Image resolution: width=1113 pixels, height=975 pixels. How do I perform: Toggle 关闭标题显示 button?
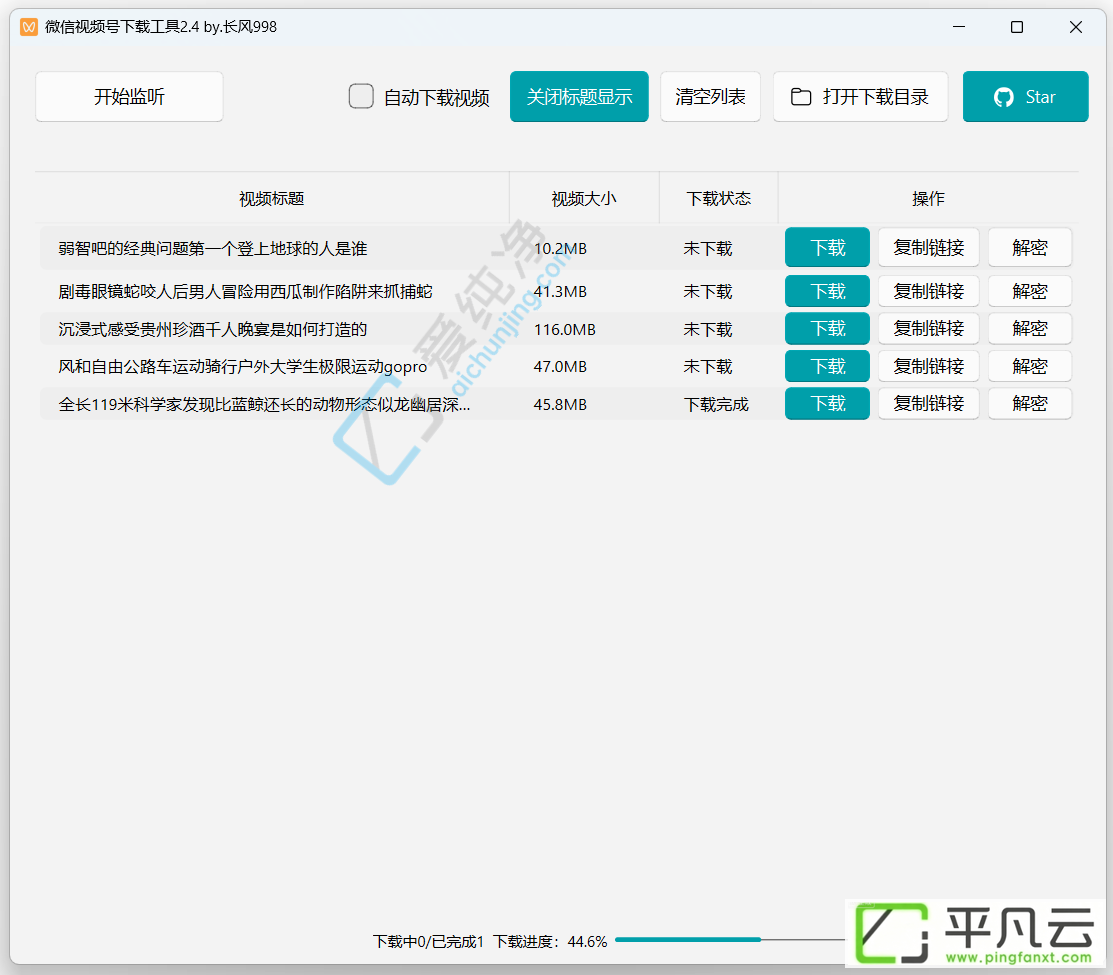[x=579, y=97]
